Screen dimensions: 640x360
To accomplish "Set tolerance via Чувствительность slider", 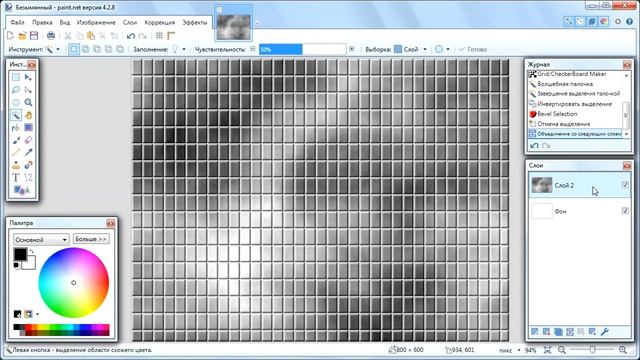I will tap(302, 49).
